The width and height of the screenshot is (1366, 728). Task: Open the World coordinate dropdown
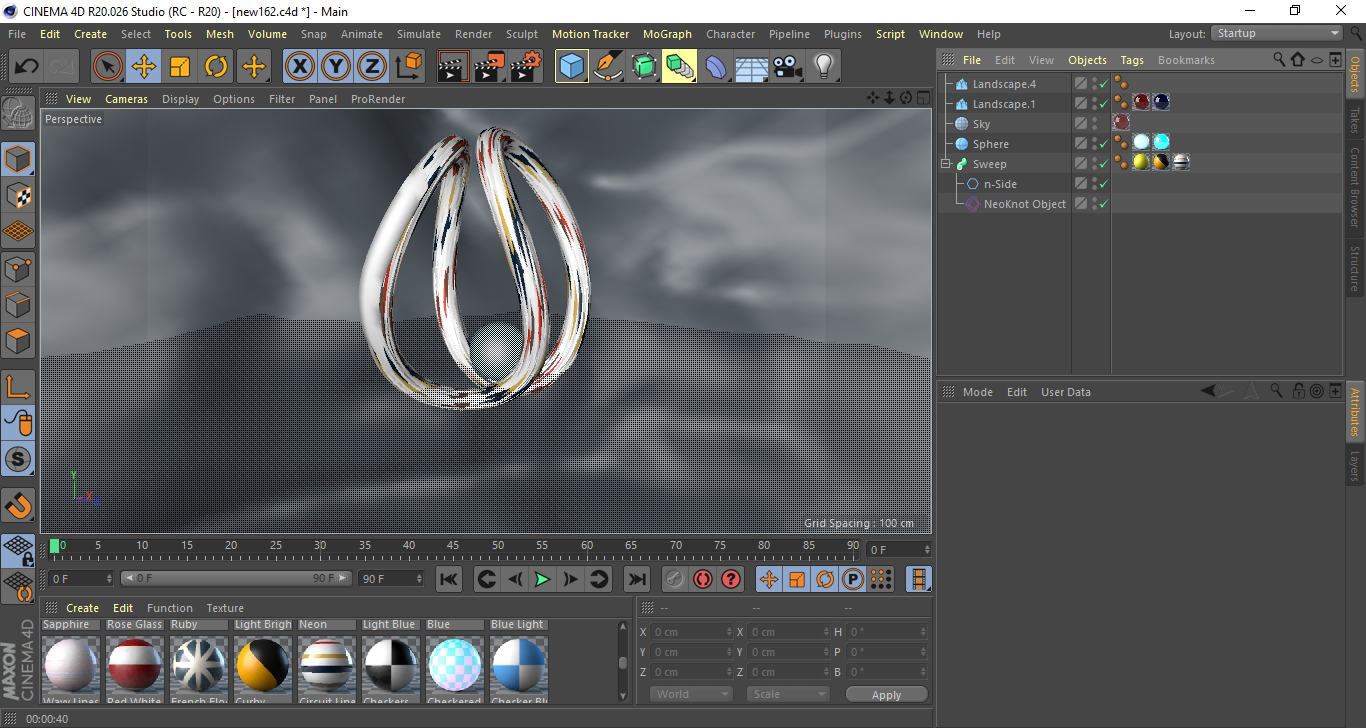(x=691, y=694)
